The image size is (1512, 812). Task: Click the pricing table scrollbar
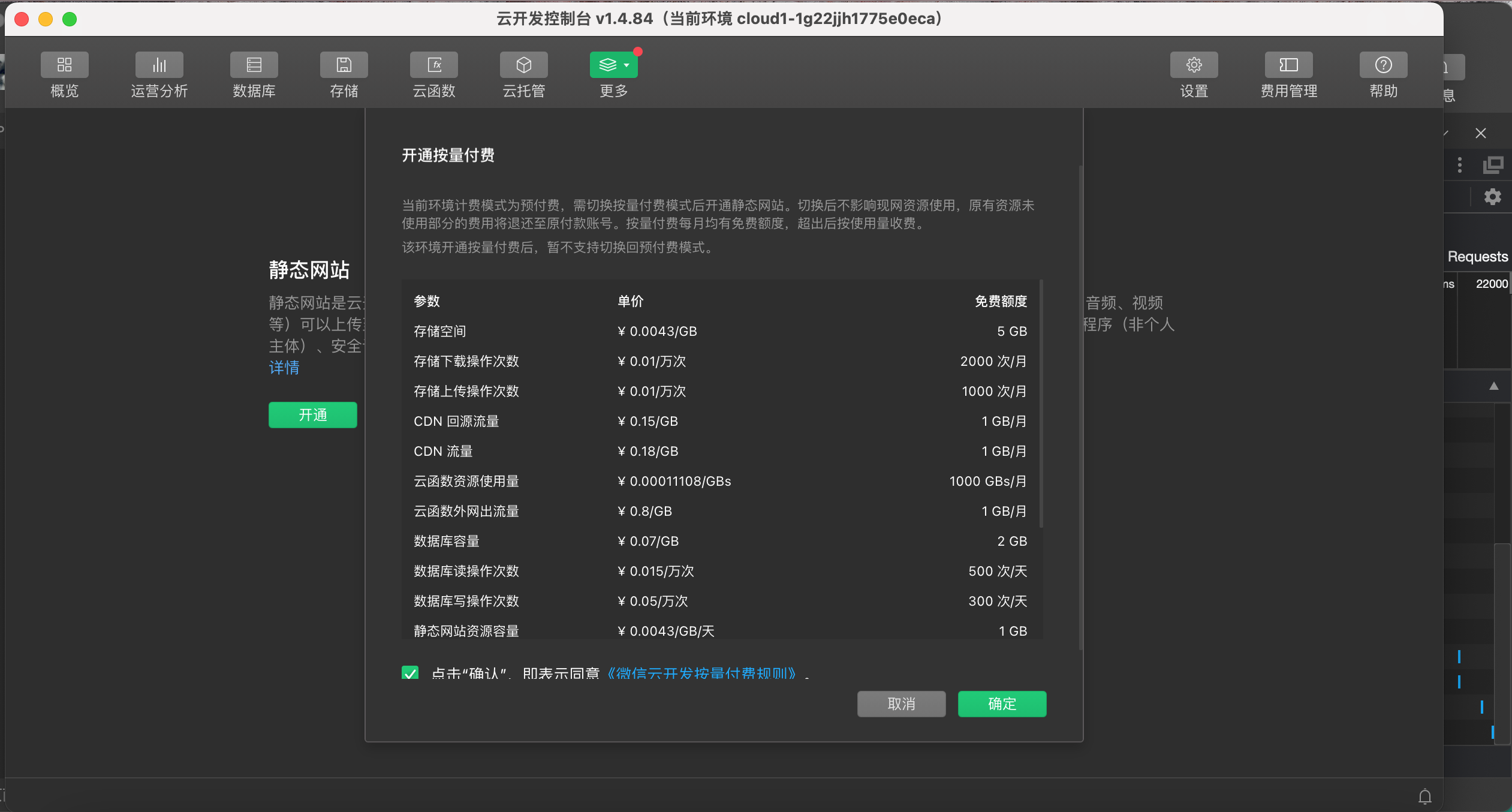(1041, 403)
